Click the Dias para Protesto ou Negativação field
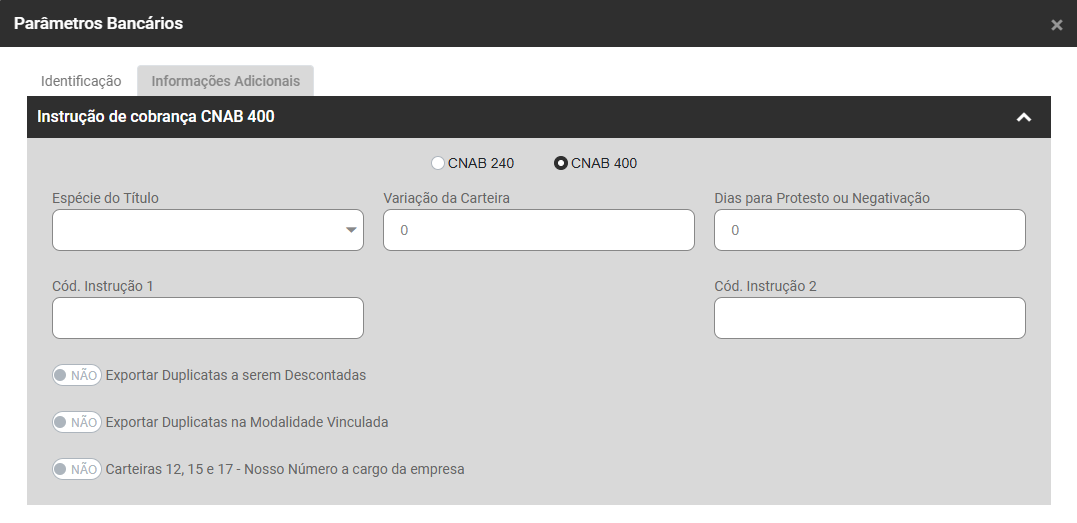 click(x=869, y=230)
